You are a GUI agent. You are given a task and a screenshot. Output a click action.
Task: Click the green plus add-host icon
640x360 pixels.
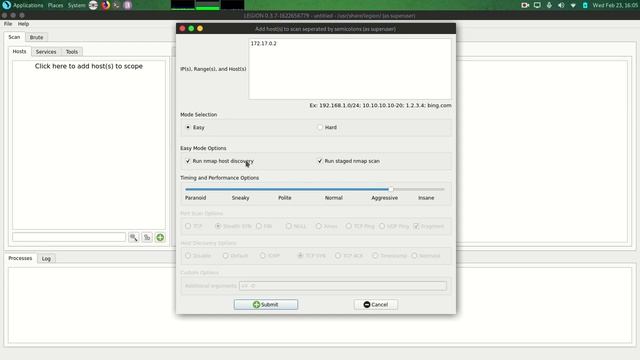pos(160,237)
